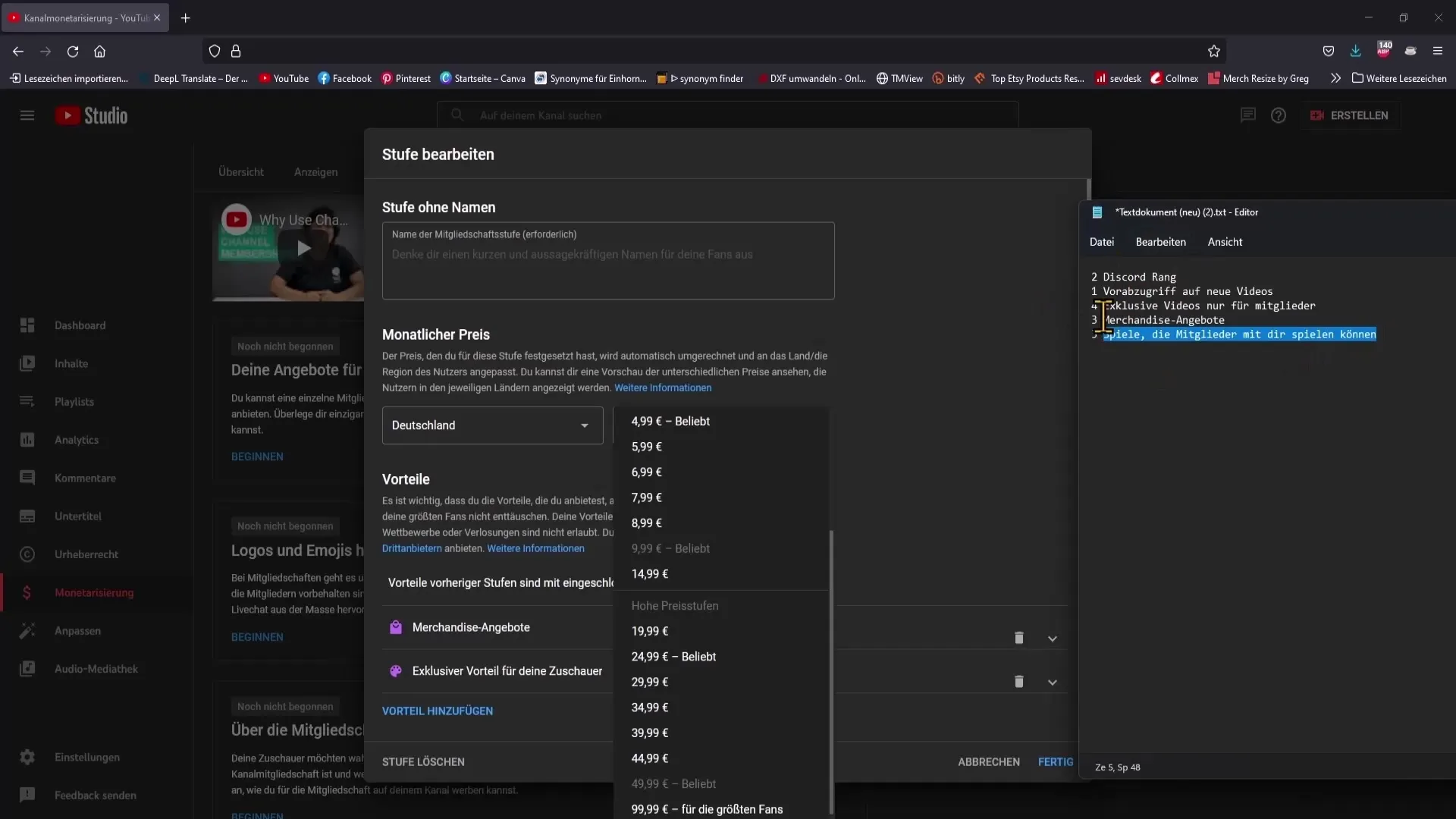Click the Einstellungen gear icon
This screenshot has height=819, width=1456.
point(26,756)
